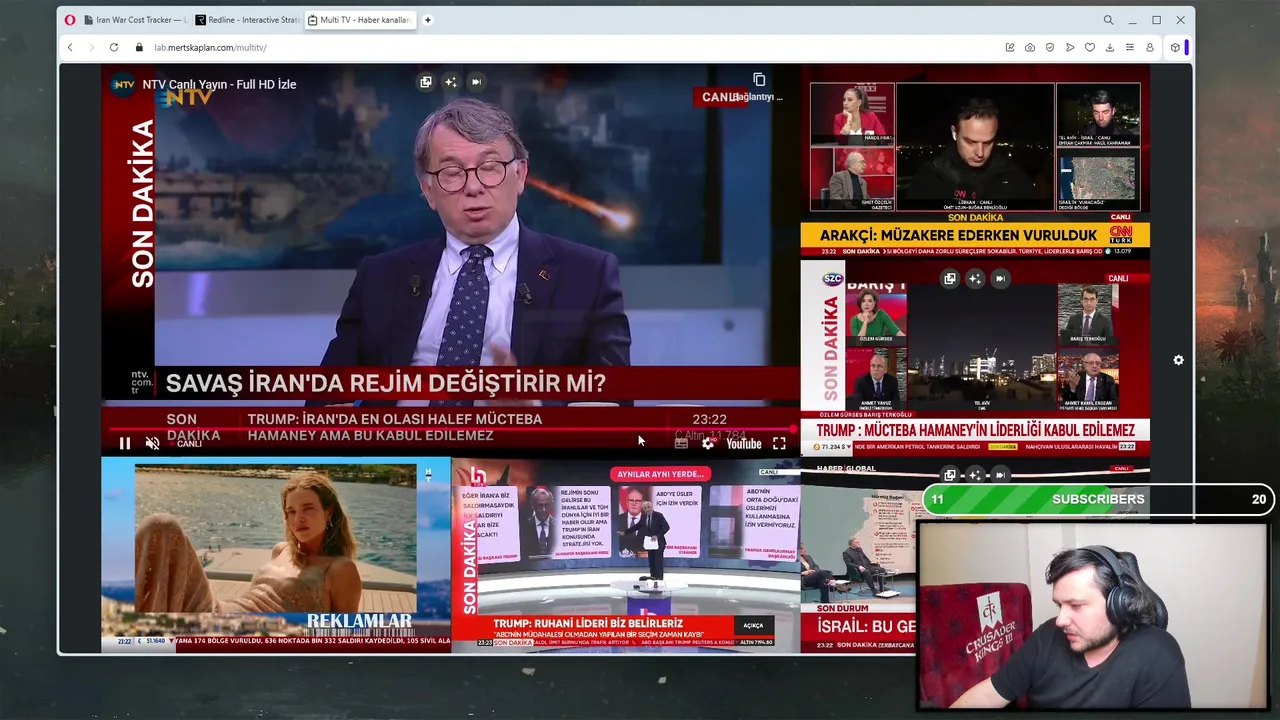The width and height of the screenshot is (1280, 720).
Task: Open the Opera menu logo
Action: 69,20
